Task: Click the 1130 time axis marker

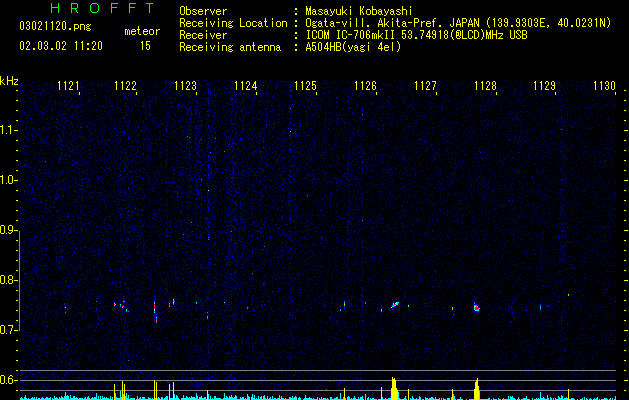Action: click(605, 86)
